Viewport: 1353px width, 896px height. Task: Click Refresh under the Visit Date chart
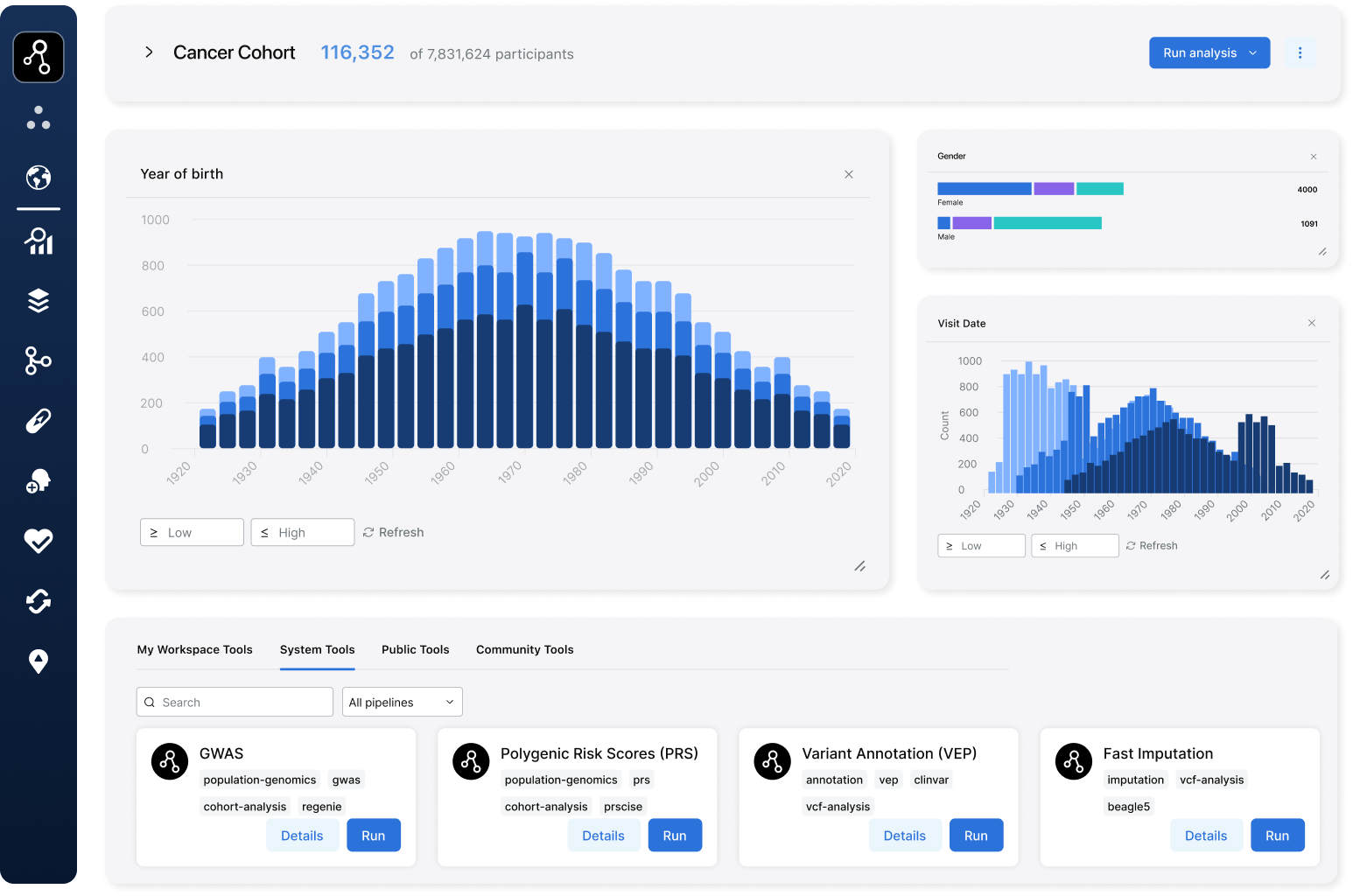coord(1151,545)
